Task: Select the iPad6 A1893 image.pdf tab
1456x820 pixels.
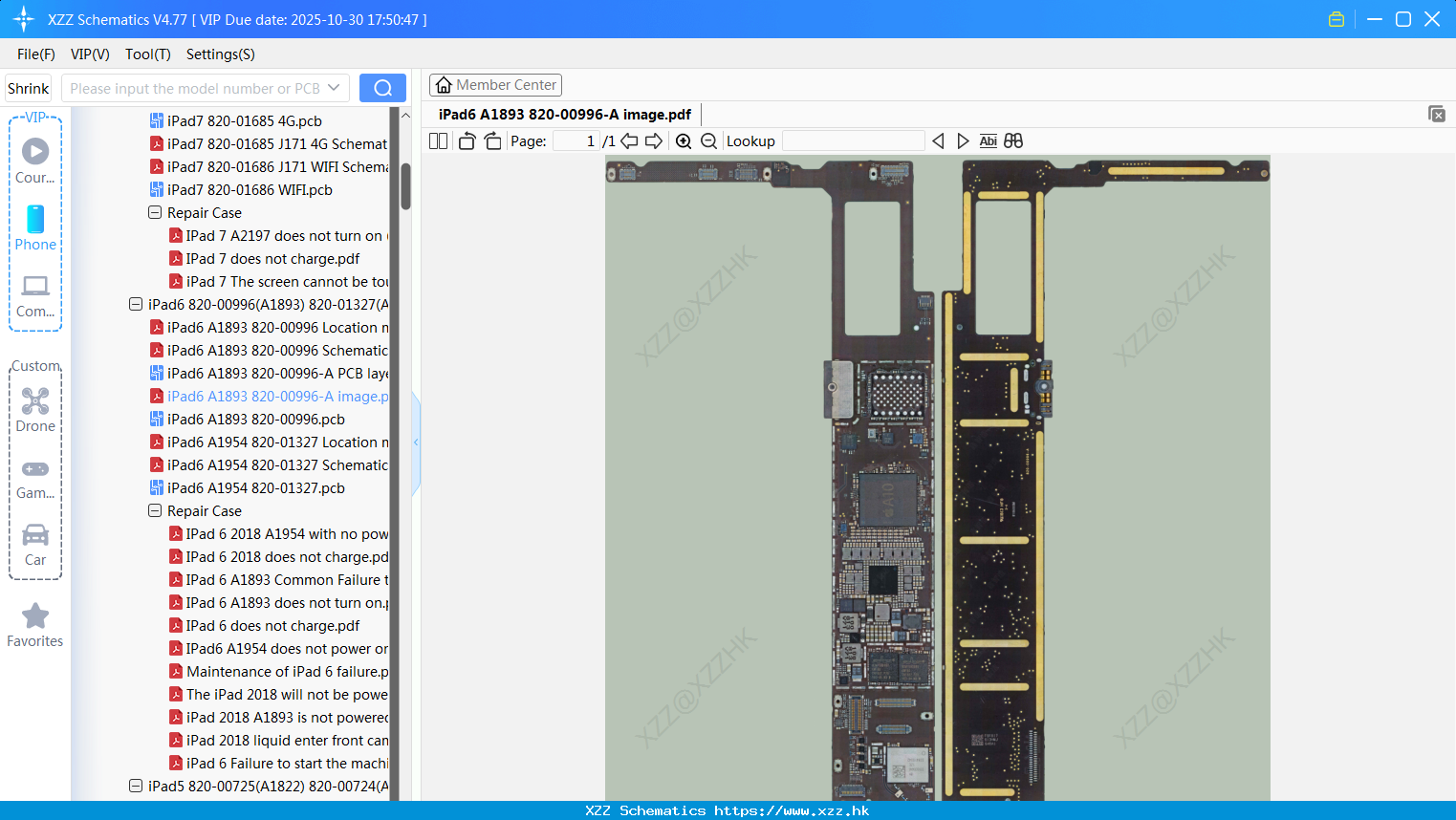Action: coord(565,115)
